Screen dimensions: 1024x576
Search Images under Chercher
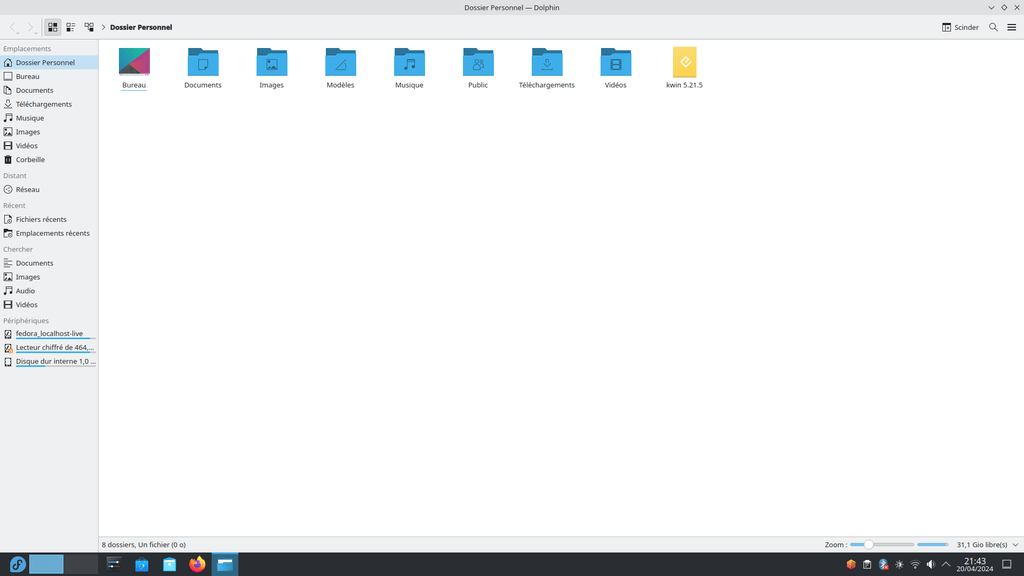pyautogui.click(x=49, y=277)
